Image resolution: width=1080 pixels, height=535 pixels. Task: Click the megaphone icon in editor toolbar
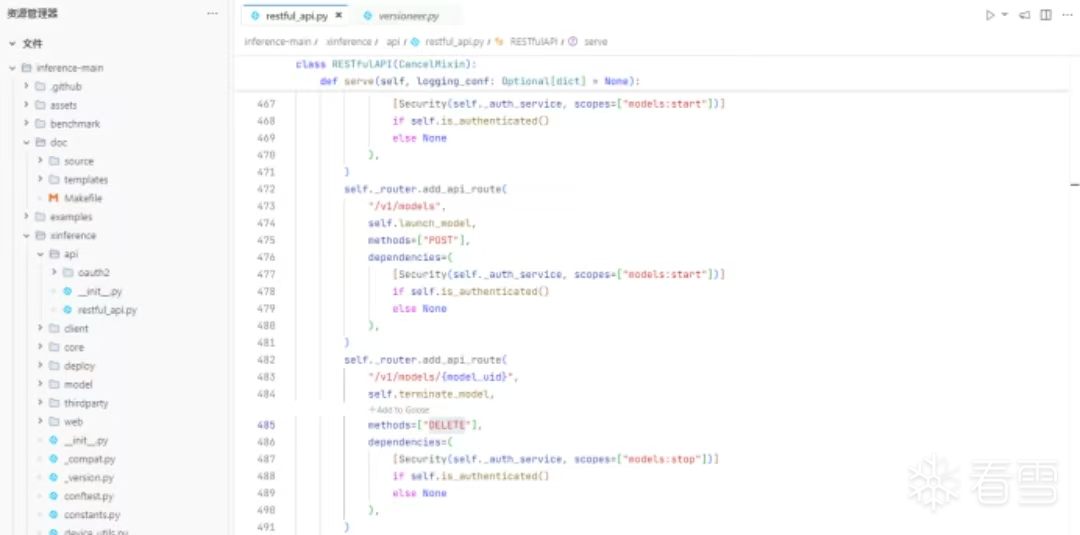coord(1024,15)
